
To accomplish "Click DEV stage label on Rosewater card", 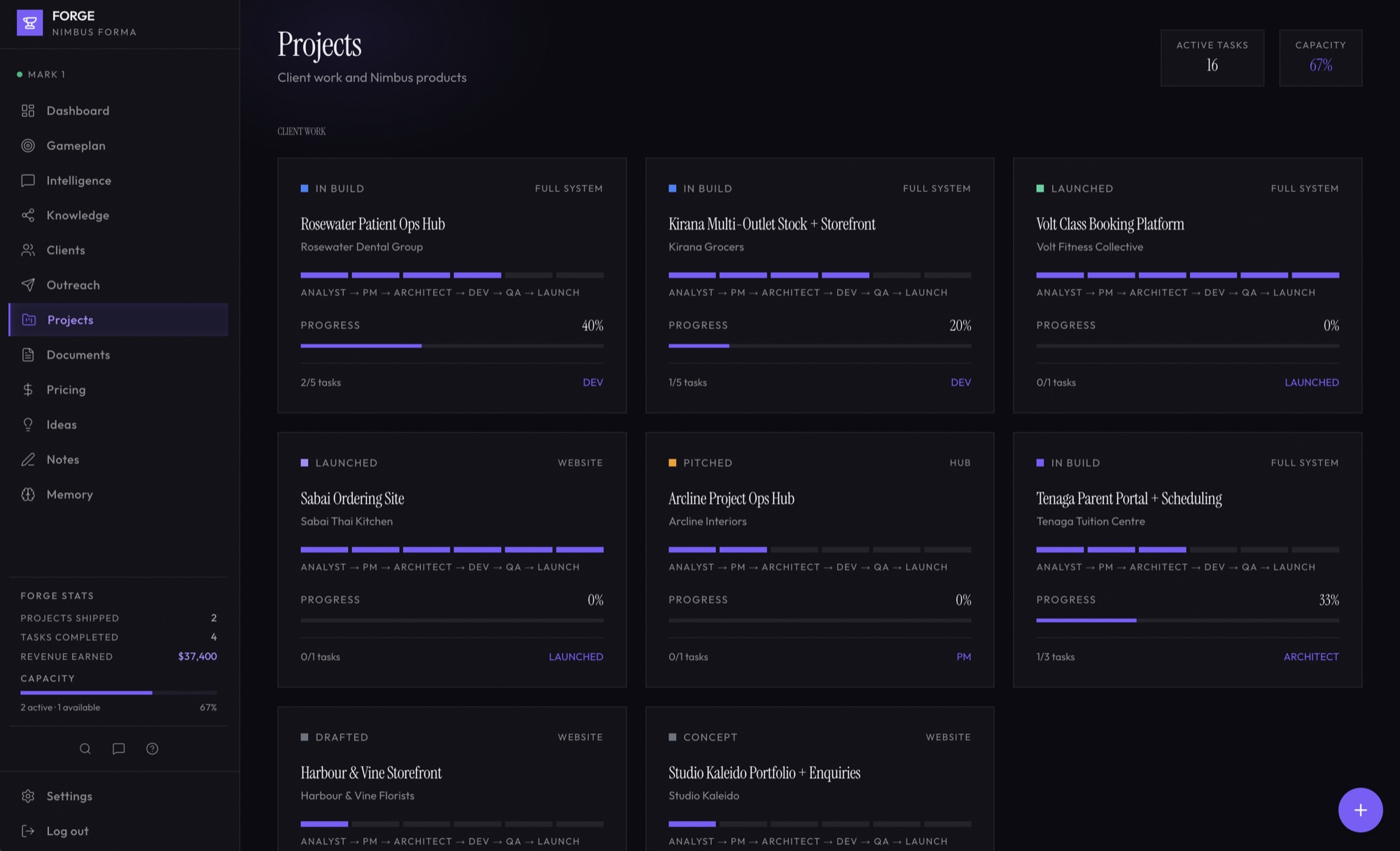I will tap(593, 382).
